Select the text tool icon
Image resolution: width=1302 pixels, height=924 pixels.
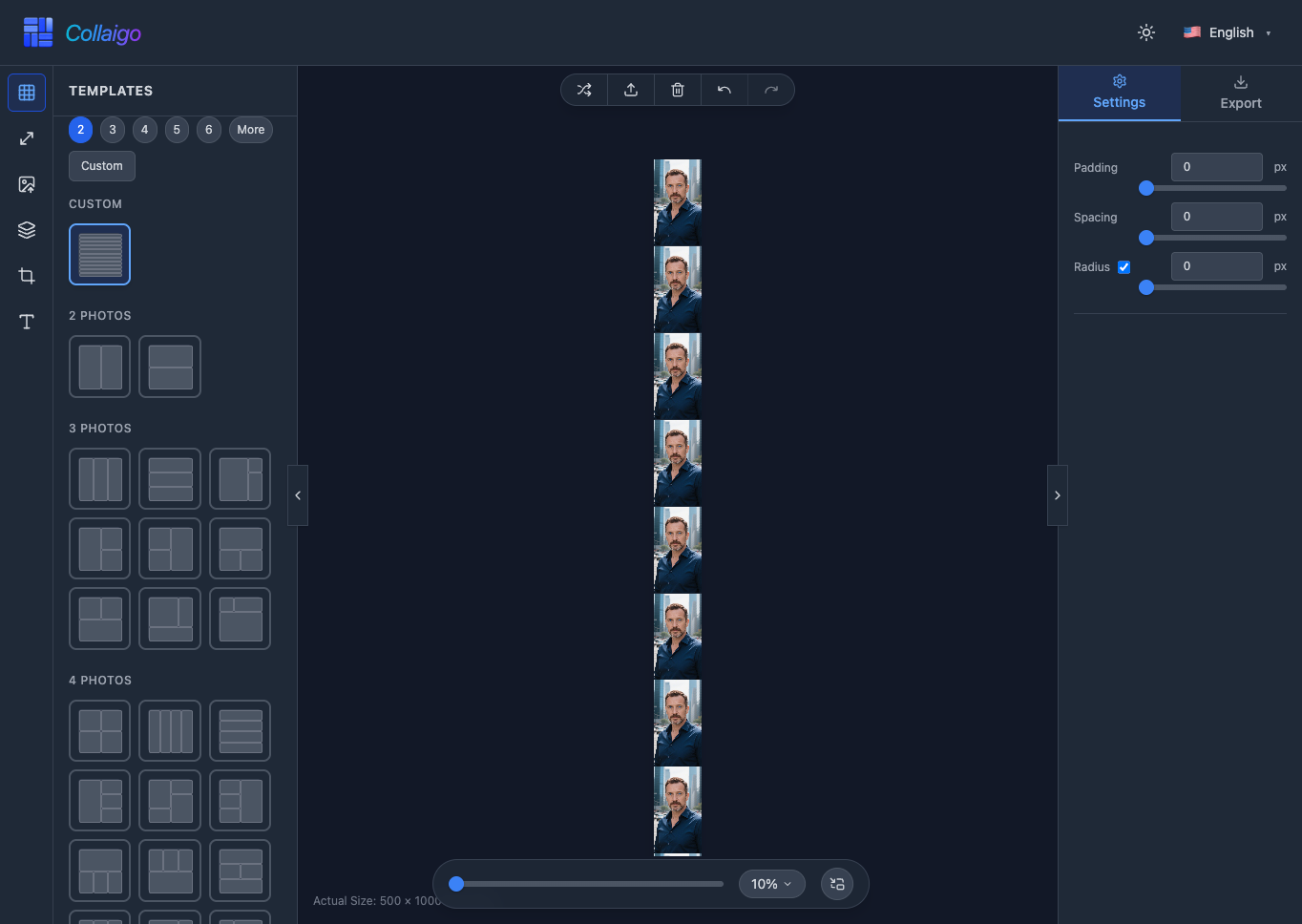[x=27, y=322]
